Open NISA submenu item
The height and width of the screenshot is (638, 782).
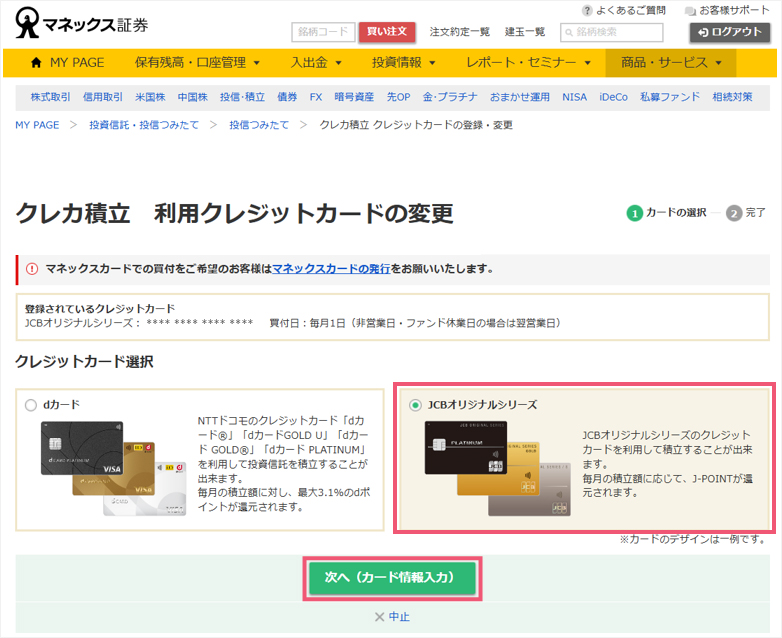tap(575, 97)
